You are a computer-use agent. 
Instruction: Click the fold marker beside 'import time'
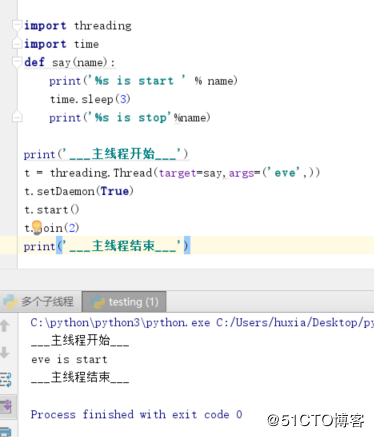(x=17, y=44)
